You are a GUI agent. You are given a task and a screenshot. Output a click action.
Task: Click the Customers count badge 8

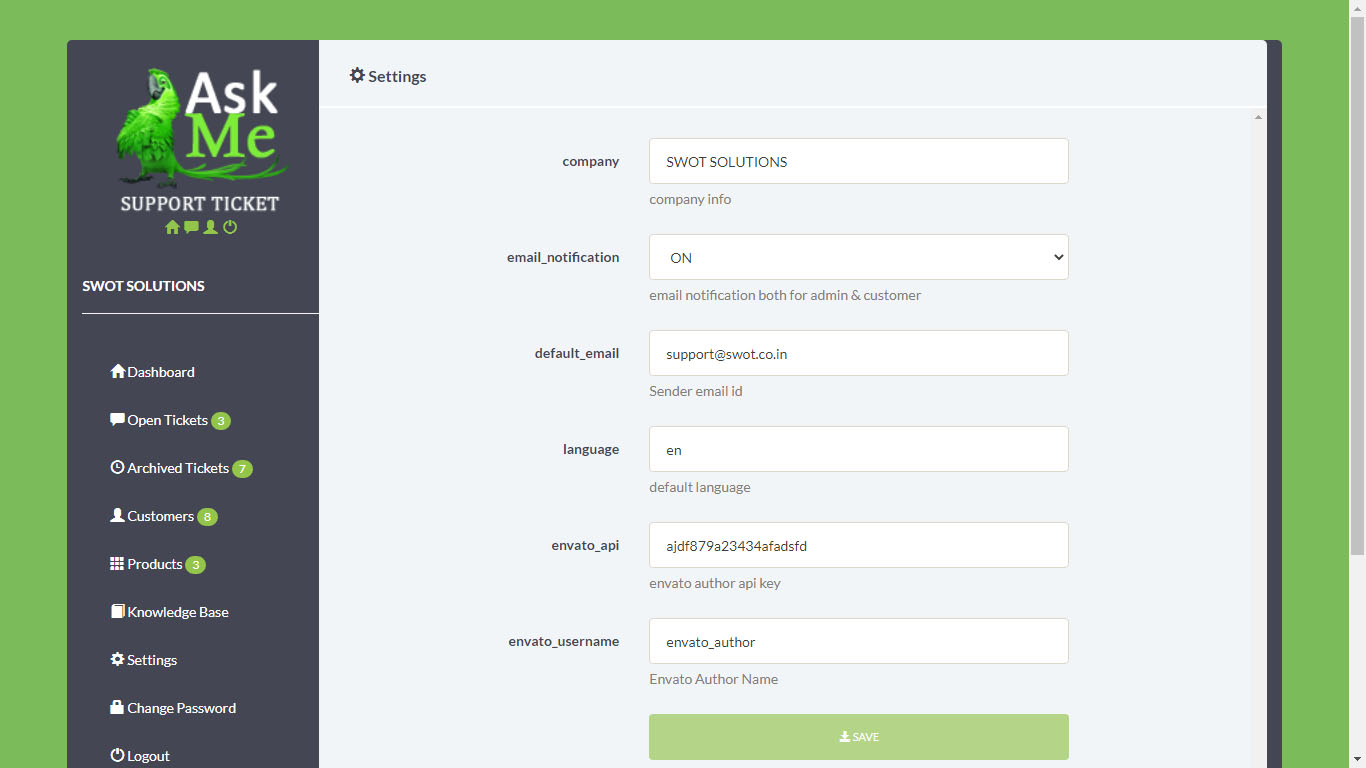click(207, 517)
